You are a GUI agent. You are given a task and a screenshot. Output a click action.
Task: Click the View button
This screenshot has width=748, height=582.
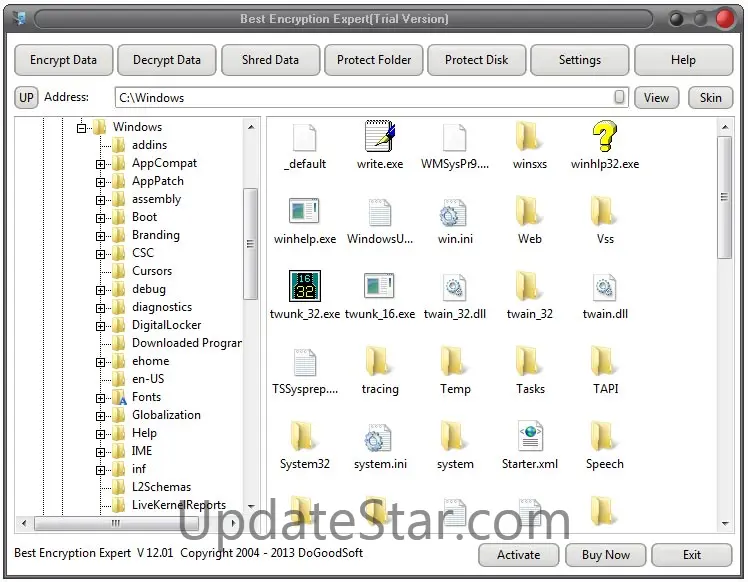(656, 97)
